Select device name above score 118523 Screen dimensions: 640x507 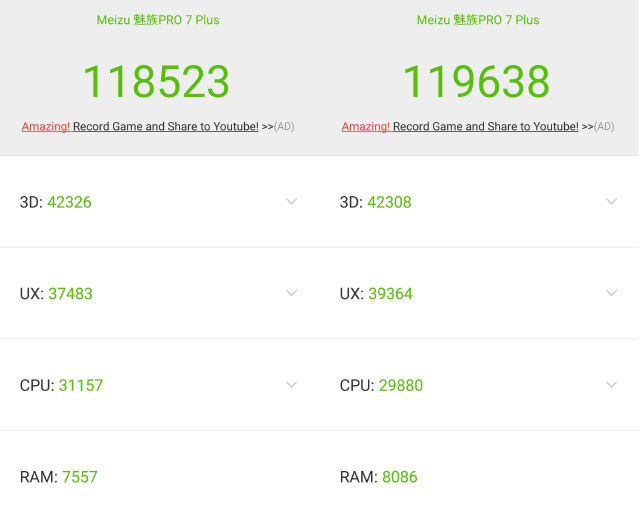pos(158,20)
